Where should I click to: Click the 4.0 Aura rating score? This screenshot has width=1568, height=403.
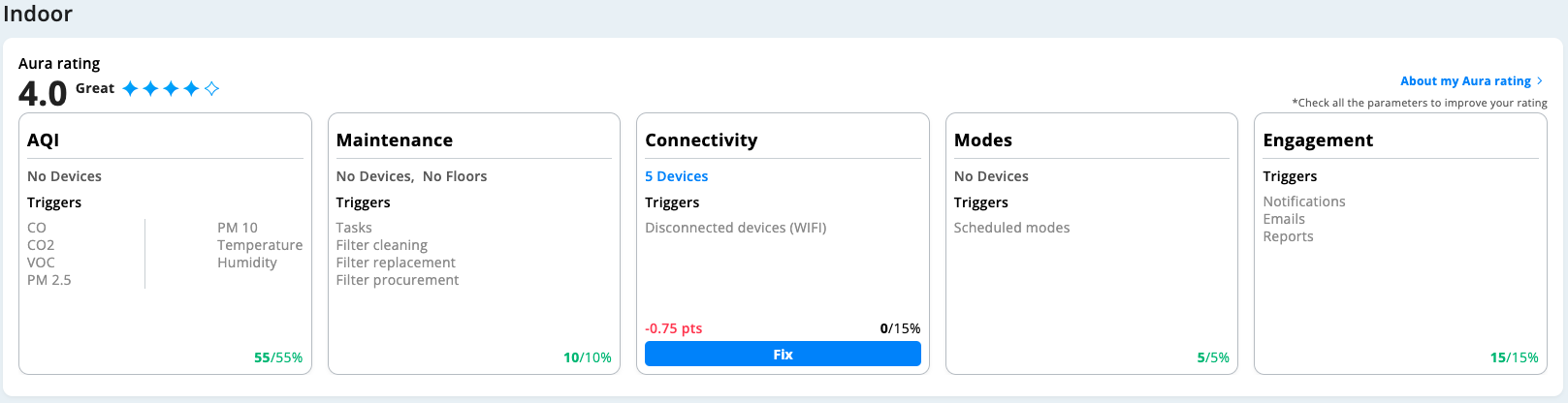pos(43,94)
